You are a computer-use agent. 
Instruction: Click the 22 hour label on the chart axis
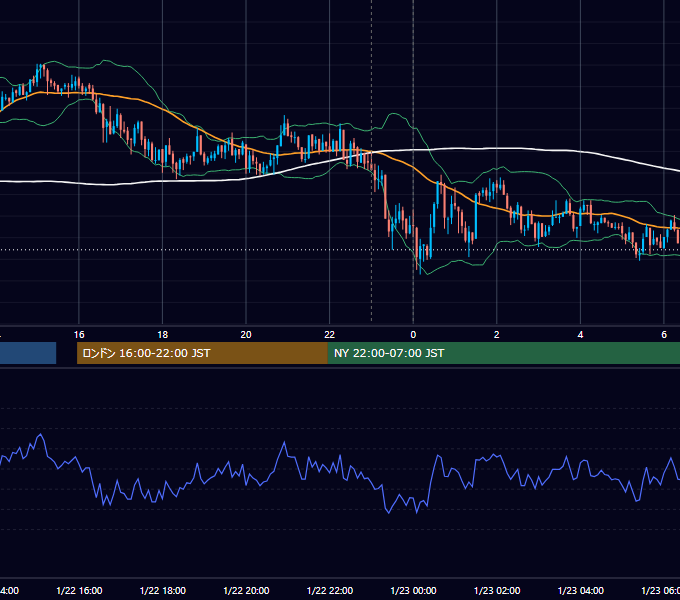[330, 335]
